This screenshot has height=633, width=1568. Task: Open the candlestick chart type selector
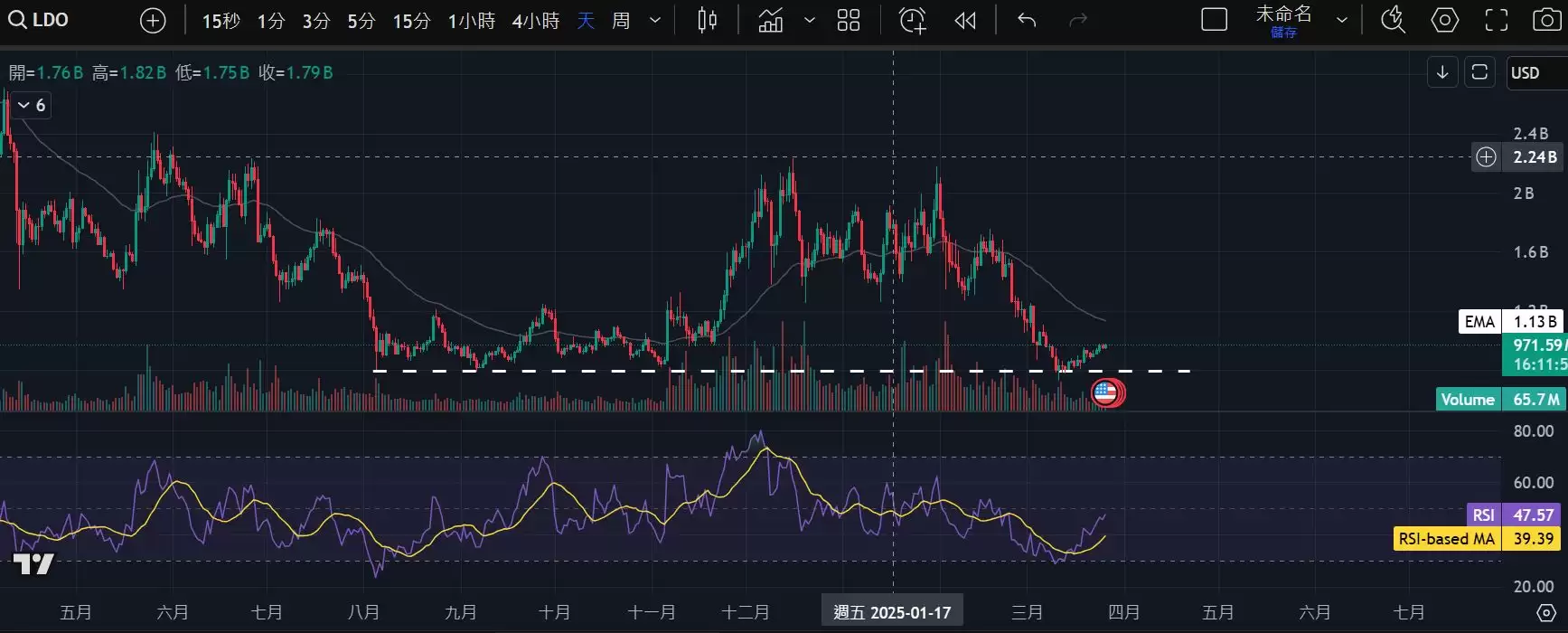(x=708, y=20)
